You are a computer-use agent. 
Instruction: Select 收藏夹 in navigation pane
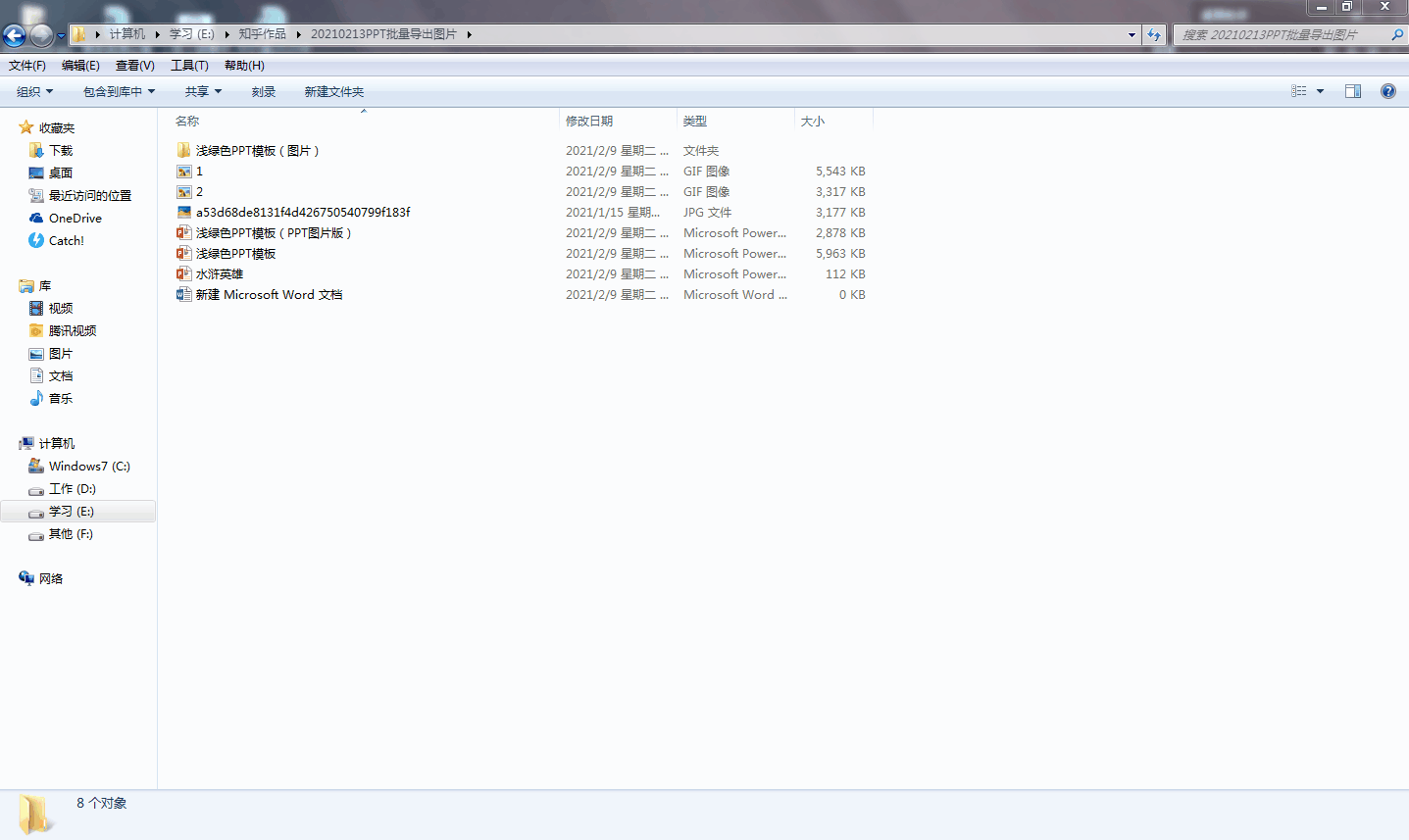[57, 128]
